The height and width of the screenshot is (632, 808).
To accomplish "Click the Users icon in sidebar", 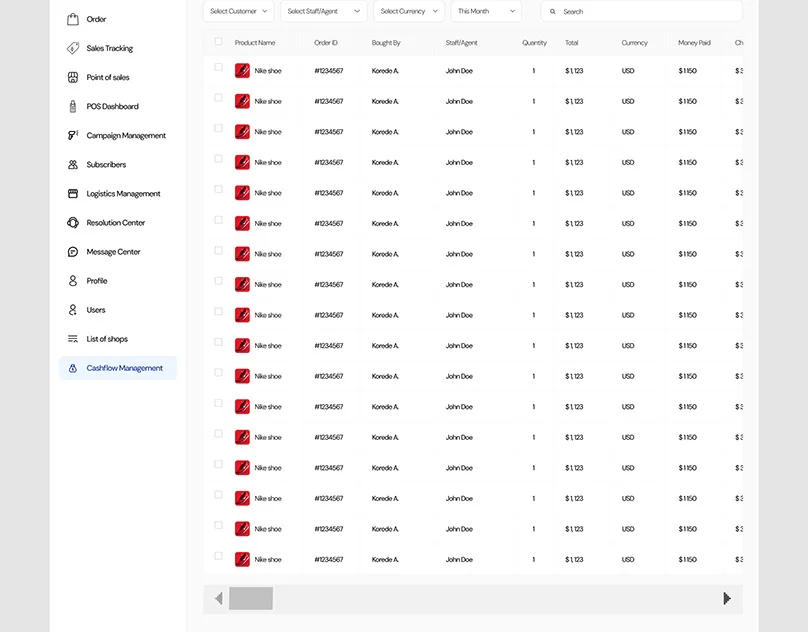I will [73, 310].
